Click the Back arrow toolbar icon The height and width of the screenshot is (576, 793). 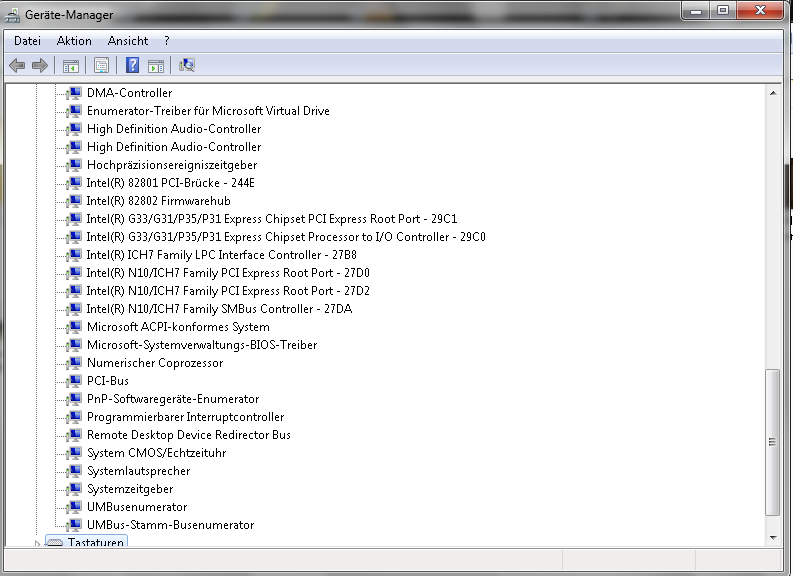coord(17,65)
